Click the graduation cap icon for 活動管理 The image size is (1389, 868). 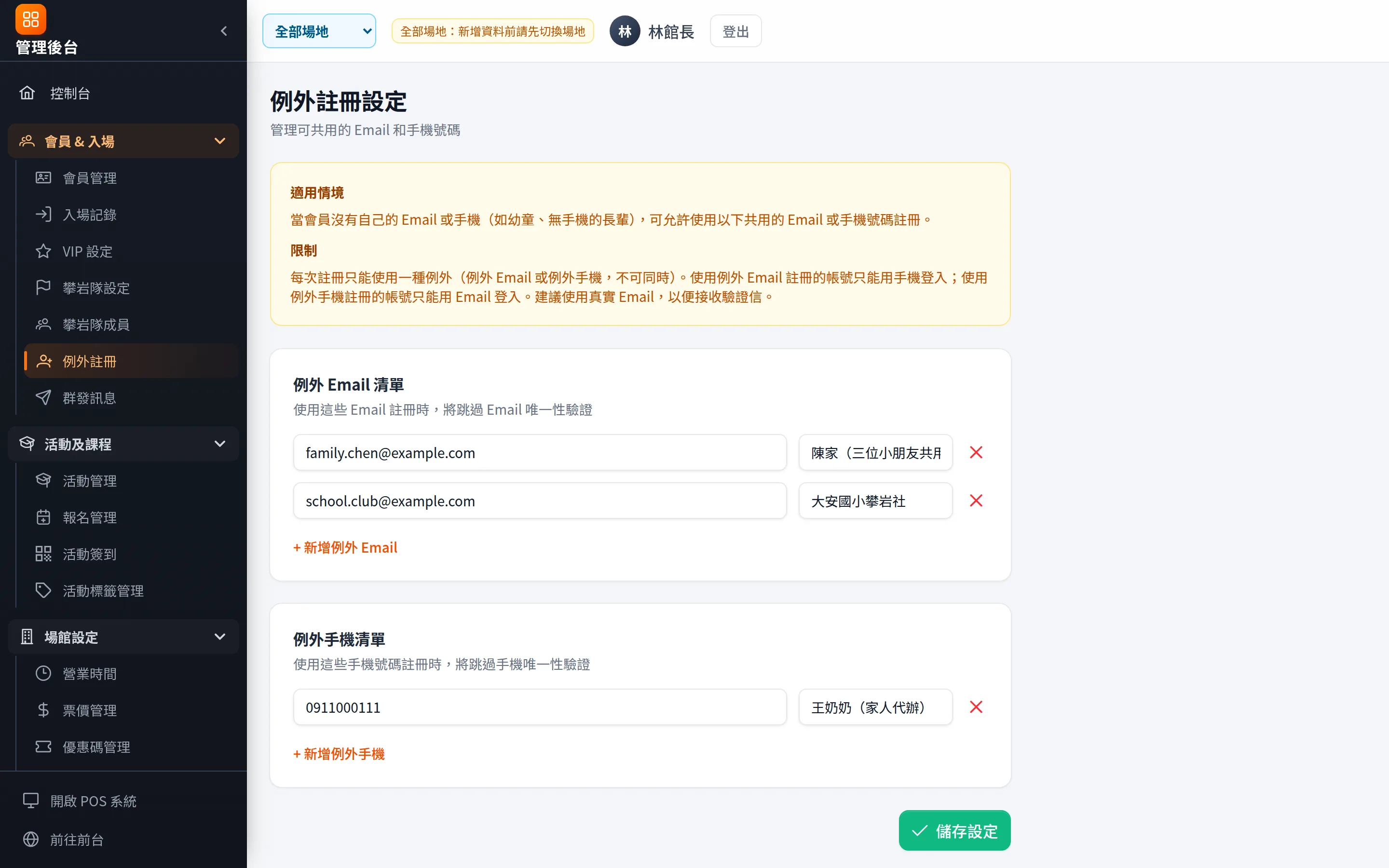pos(43,480)
